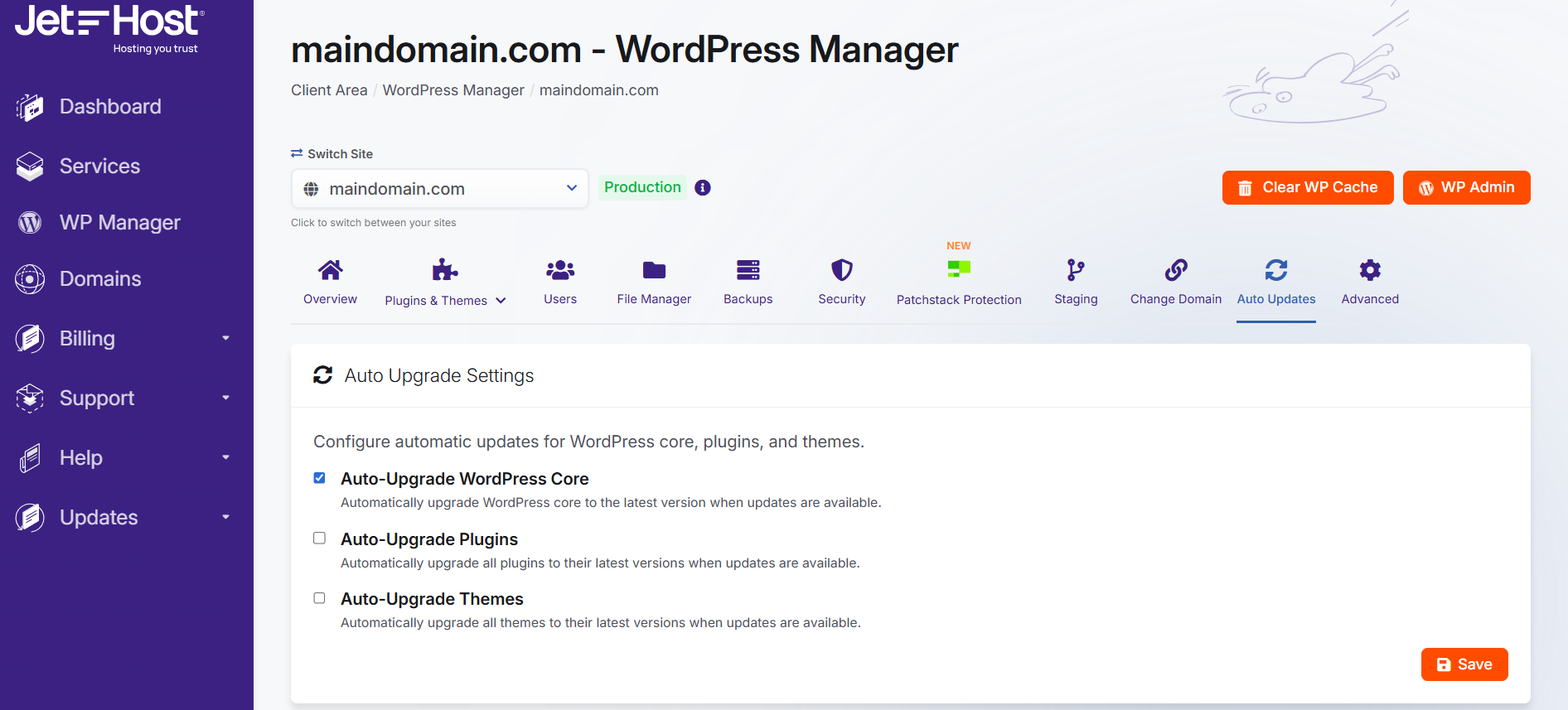The height and width of the screenshot is (710, 1568).
Task: Click the JetHost logo
Action: (x=109, y=28)
